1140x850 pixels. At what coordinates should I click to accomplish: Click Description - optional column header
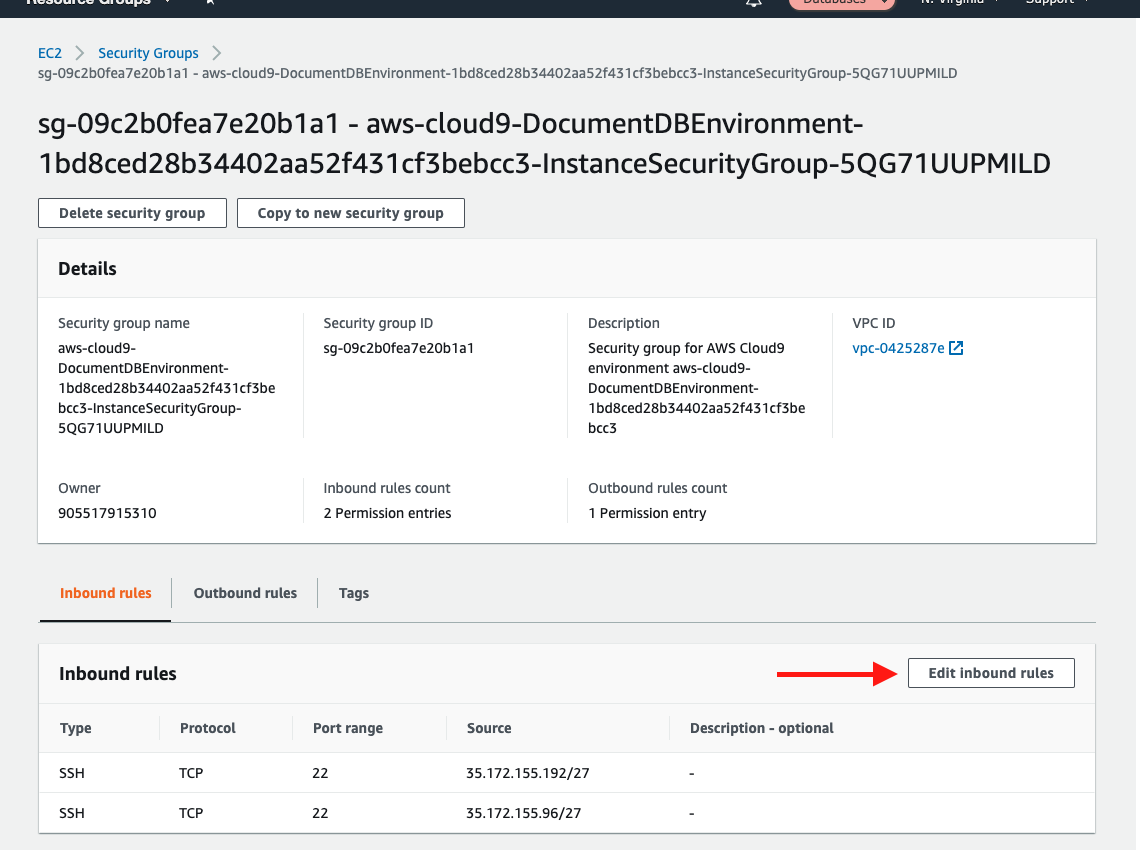pyautogui.click(x=761, y=728)
